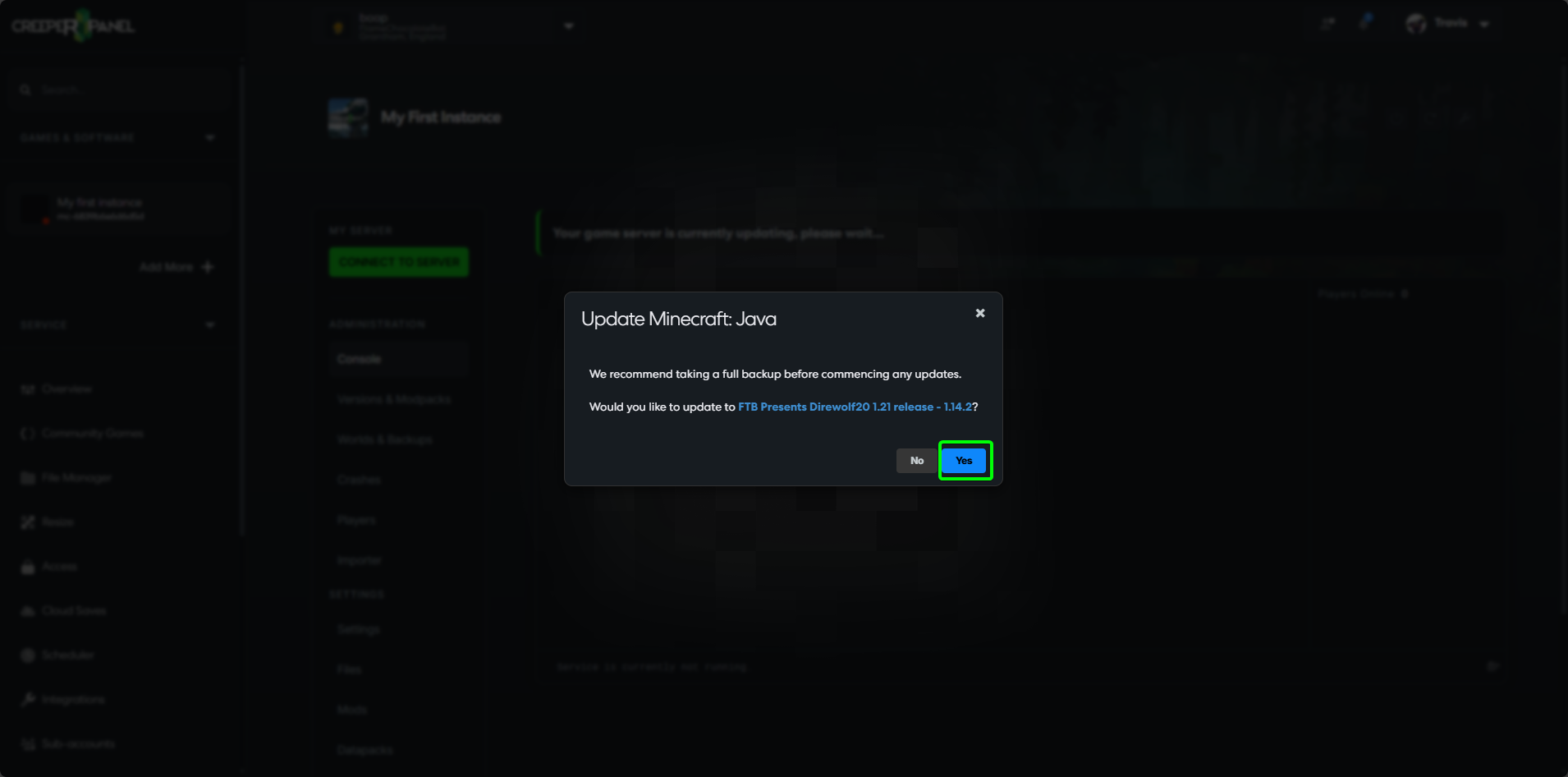Open the FTB Presents Direwolf20 release link
Viewport: 1568px width, 777px height.
point(854,407)
